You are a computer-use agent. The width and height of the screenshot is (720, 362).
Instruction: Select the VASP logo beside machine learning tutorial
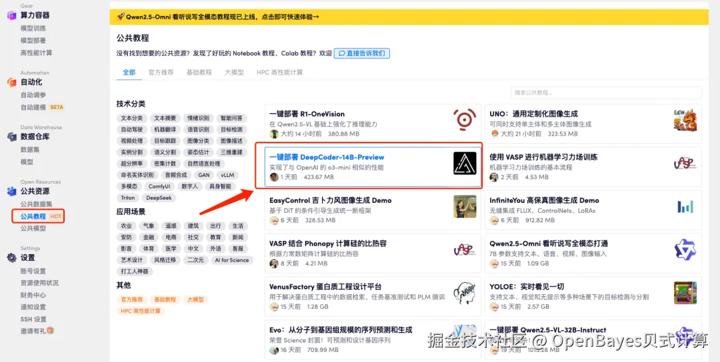tap(685, 164)
